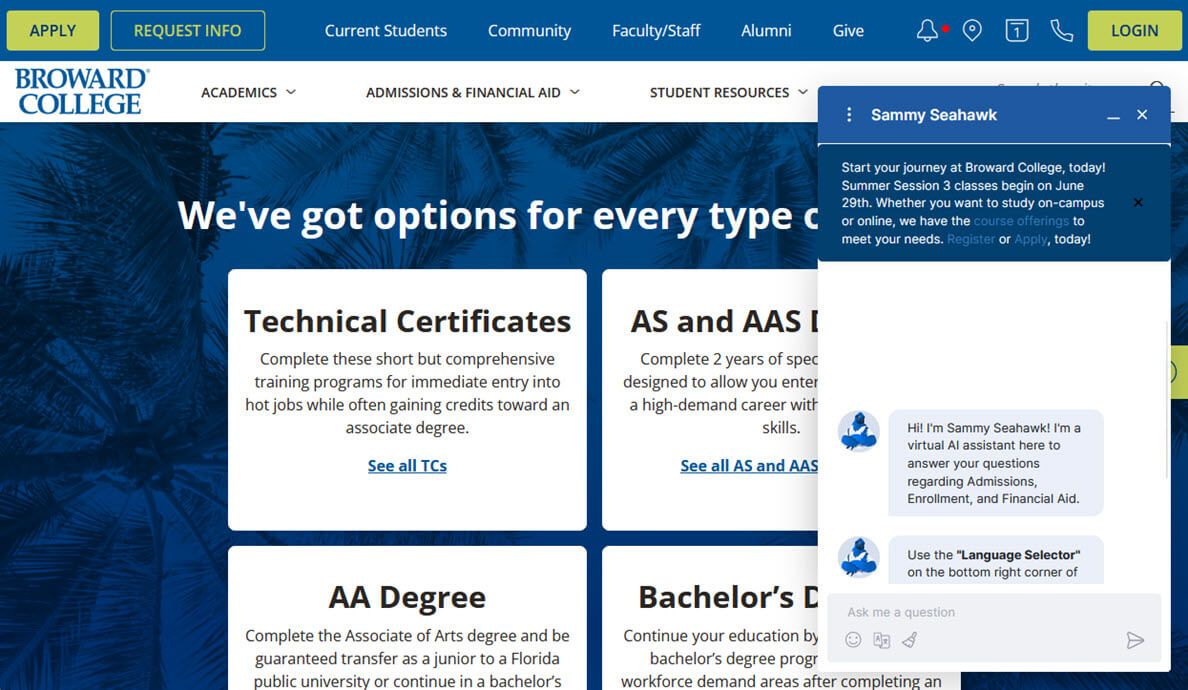
Task: Close the Sammy Seahawk chat panel
Action: [x=1142, y=114]
